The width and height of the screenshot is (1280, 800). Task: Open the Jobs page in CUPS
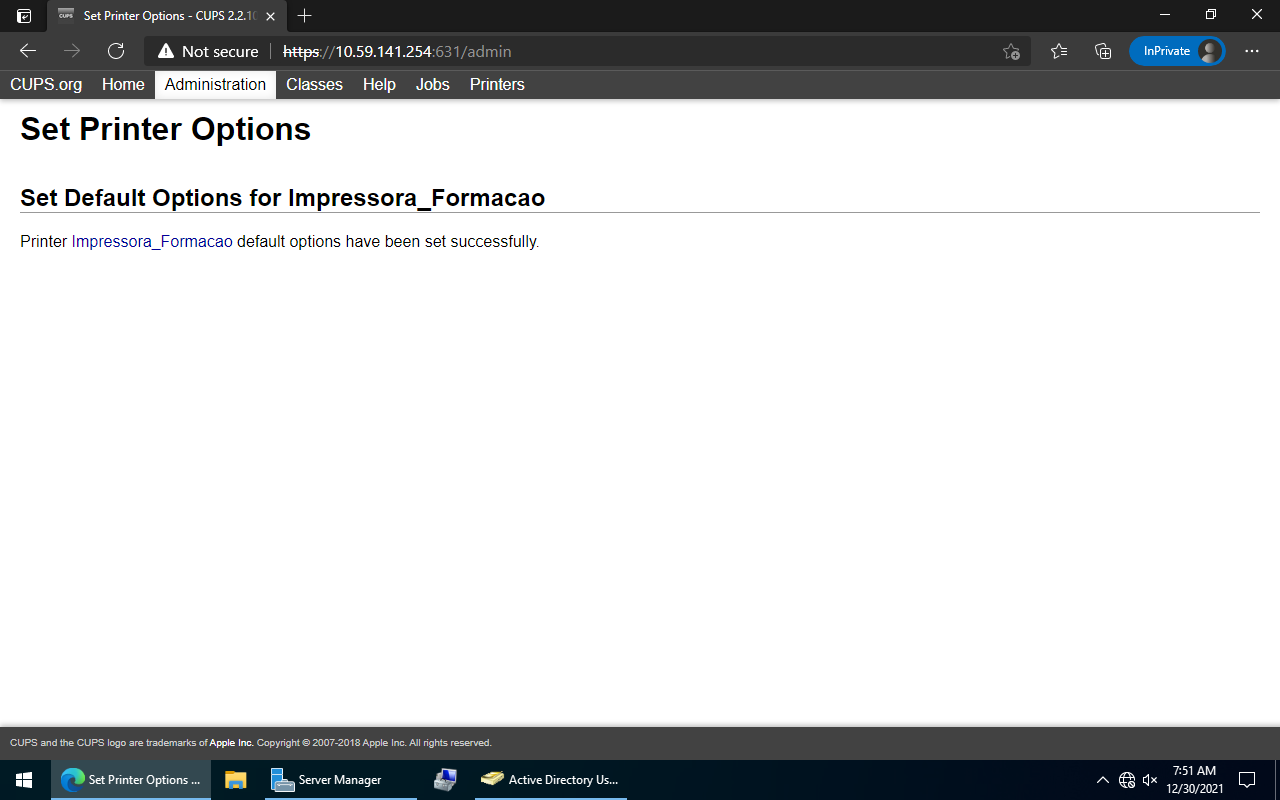pos(432,85)
